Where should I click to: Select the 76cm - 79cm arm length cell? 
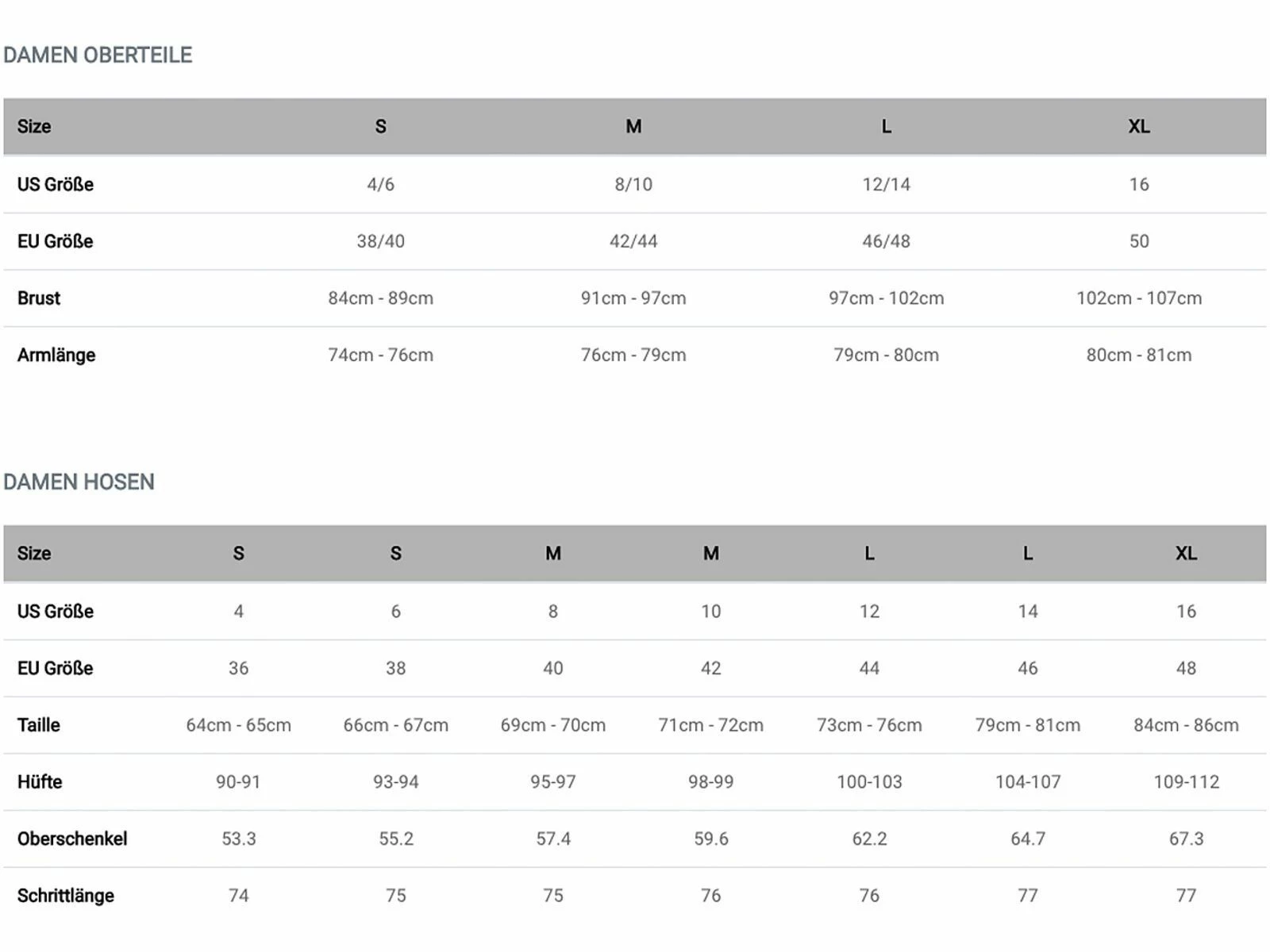633,355
